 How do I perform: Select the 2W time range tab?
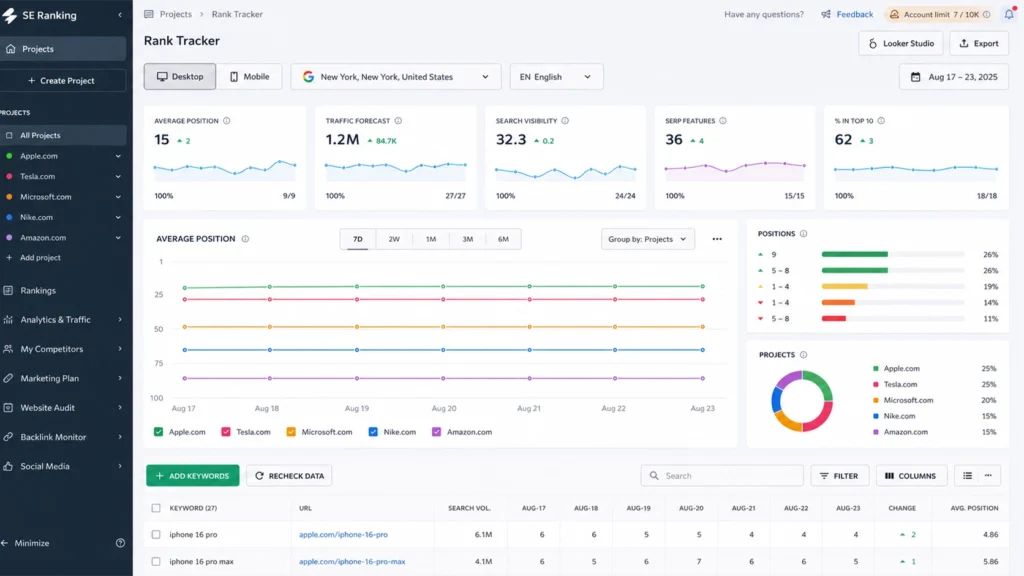[394, 239]
